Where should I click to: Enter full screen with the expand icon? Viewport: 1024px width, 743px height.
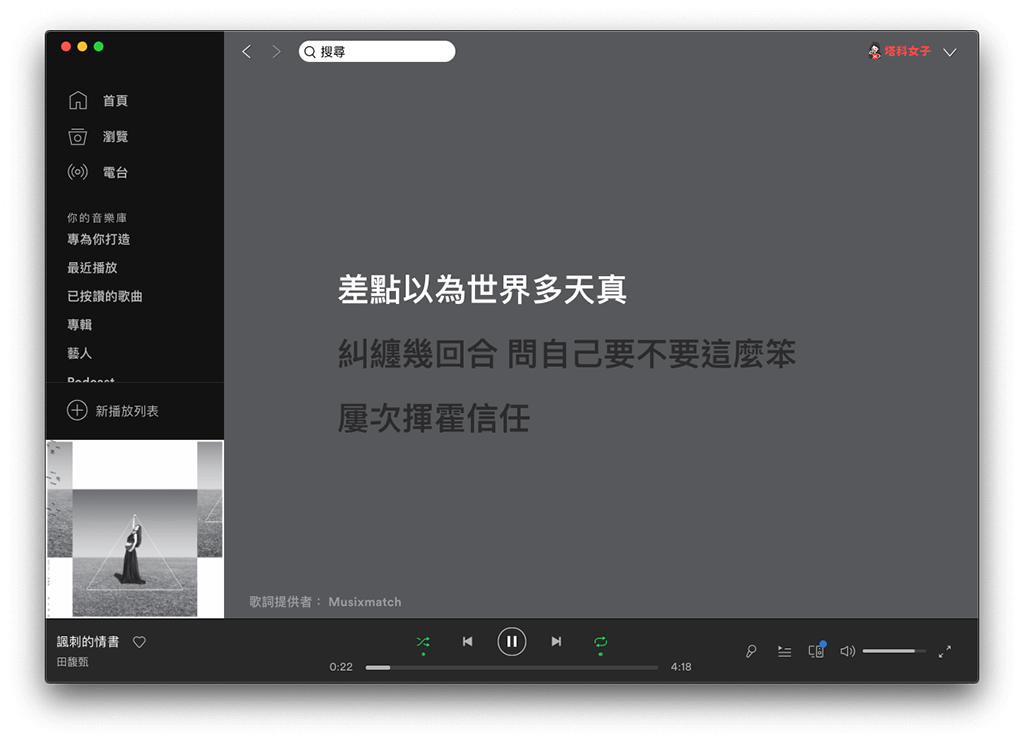[945, 652]
